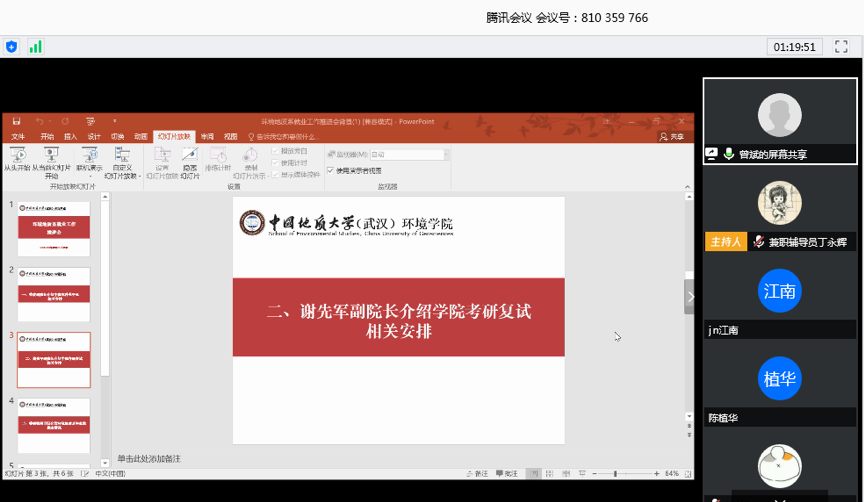Click the save icon in PowerPoint title bar

tap(16, 121)
